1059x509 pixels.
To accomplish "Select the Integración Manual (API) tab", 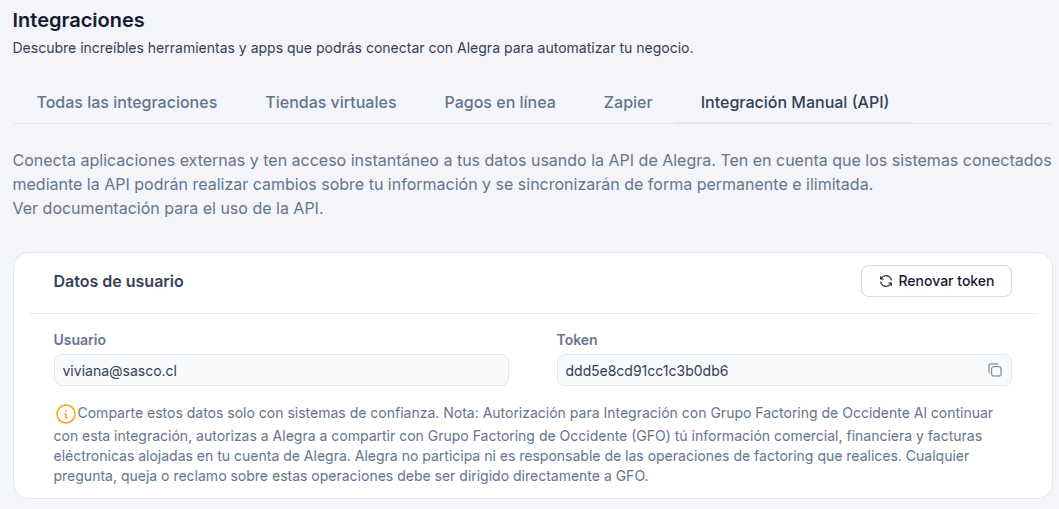I will pyautogui.click(x=795, y=103).
